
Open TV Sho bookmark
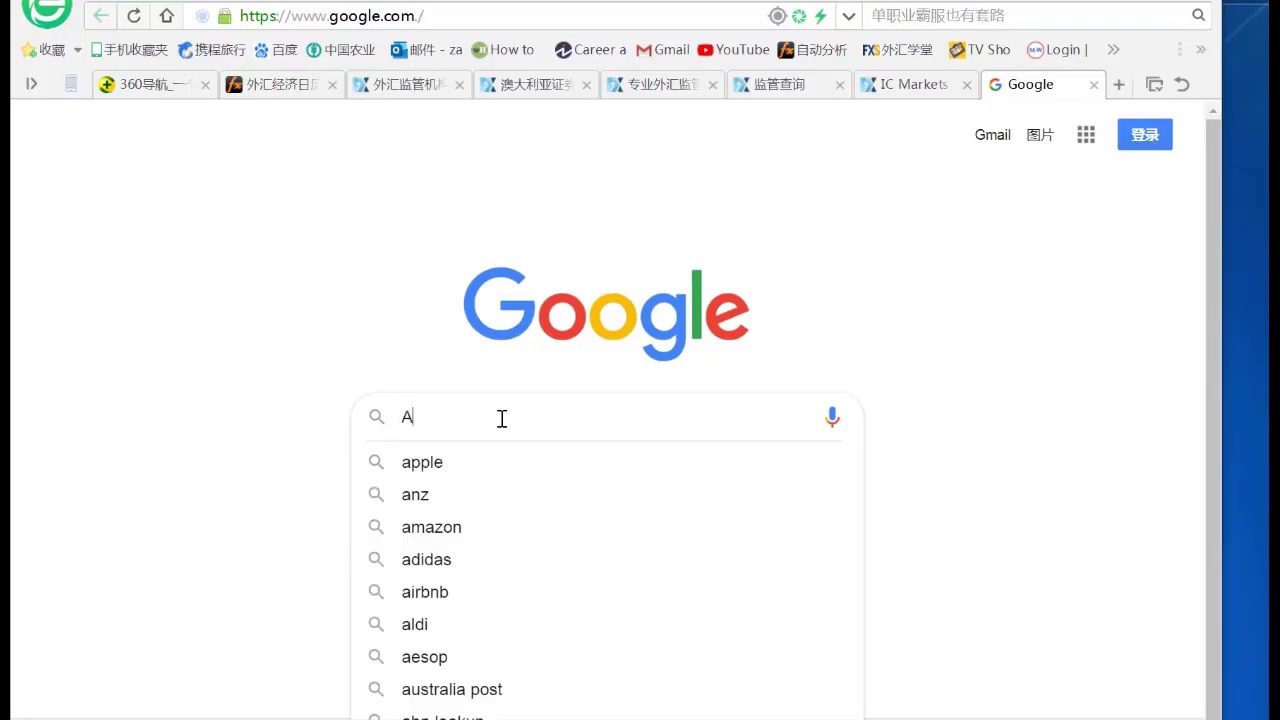(980, 50)
